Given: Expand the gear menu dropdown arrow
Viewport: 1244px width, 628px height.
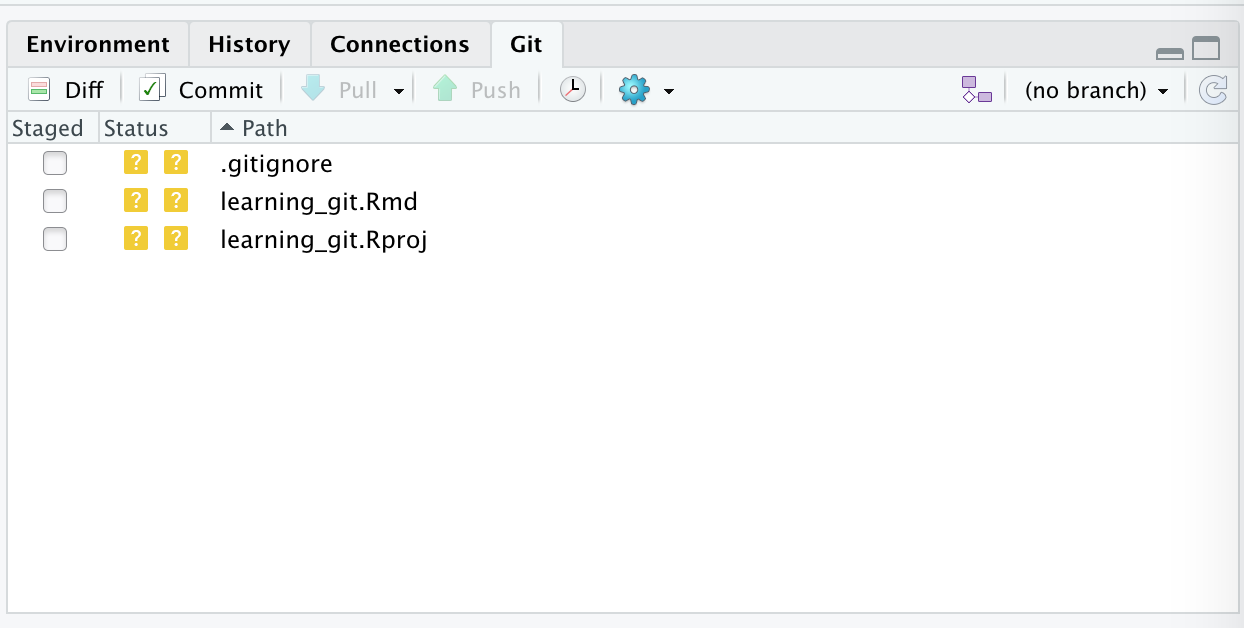Looking at the screenshot, I should [x=669, y=91].
